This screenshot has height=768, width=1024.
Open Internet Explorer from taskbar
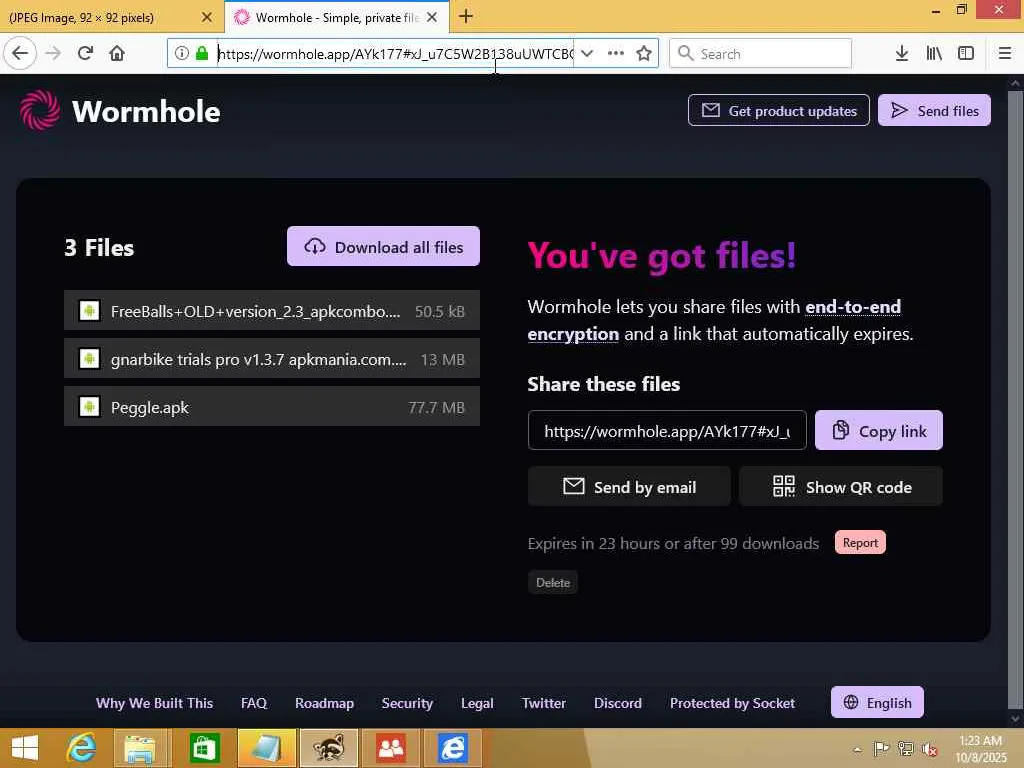(81, 748)
